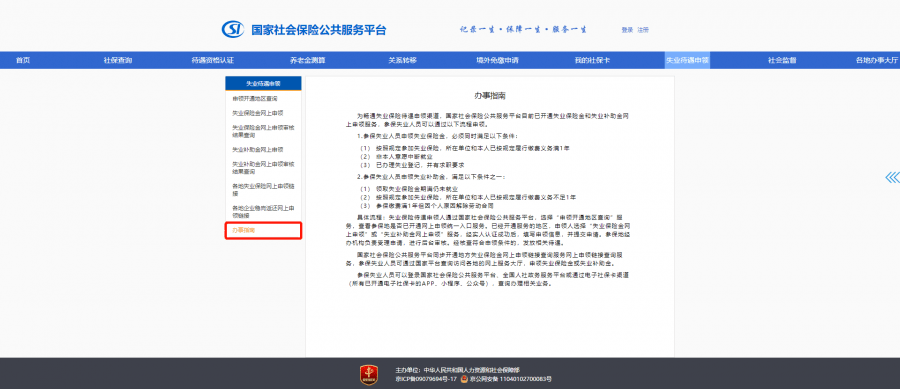Click the 京公网安备 11040102700083号 footer link
Viewport: 900px width, 389px height.
click(510, 379)
